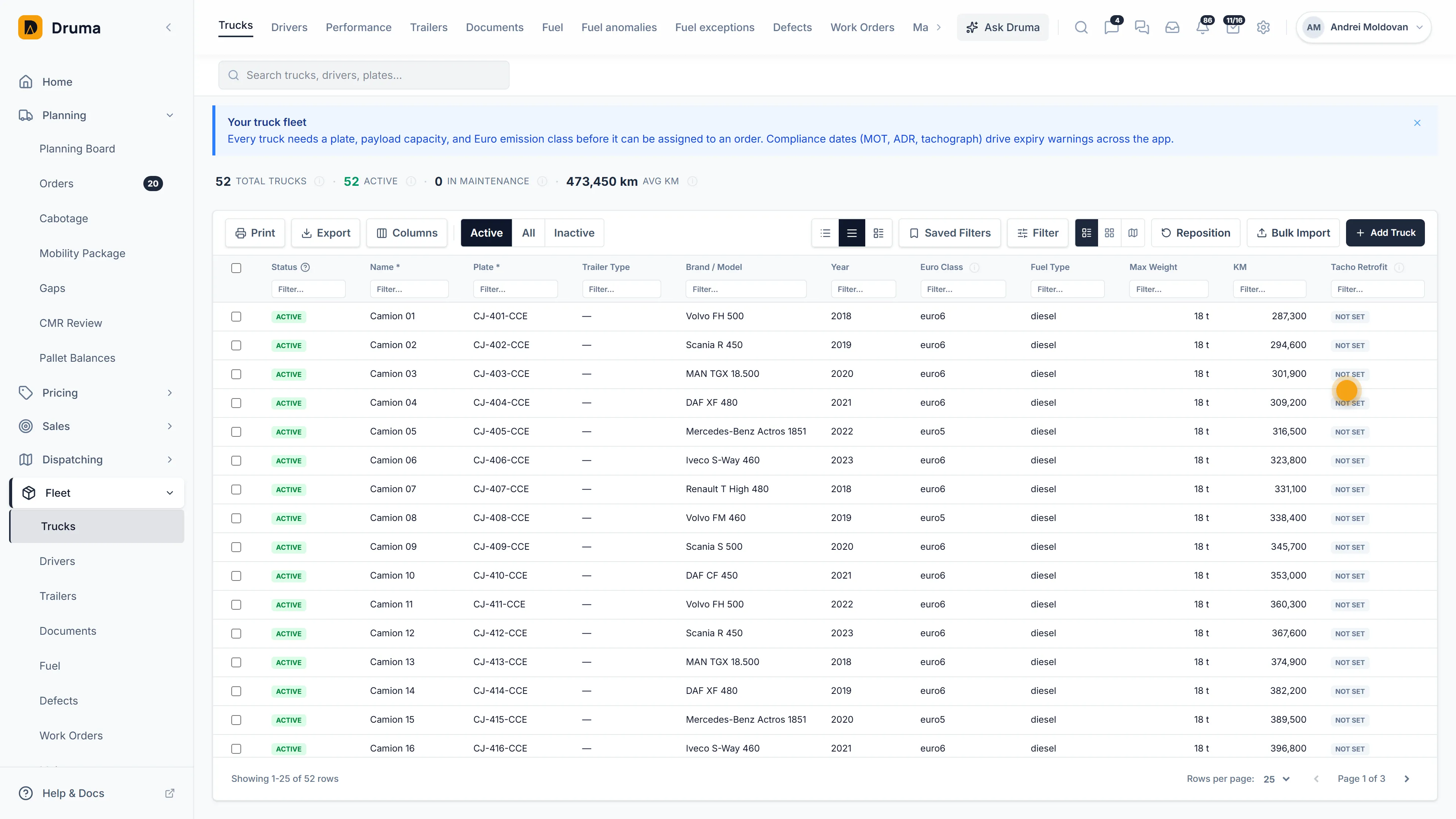Switch to card grid view icon
Image resolution: width=1456 pixels, height=819 pixels.
point(1109,233)
